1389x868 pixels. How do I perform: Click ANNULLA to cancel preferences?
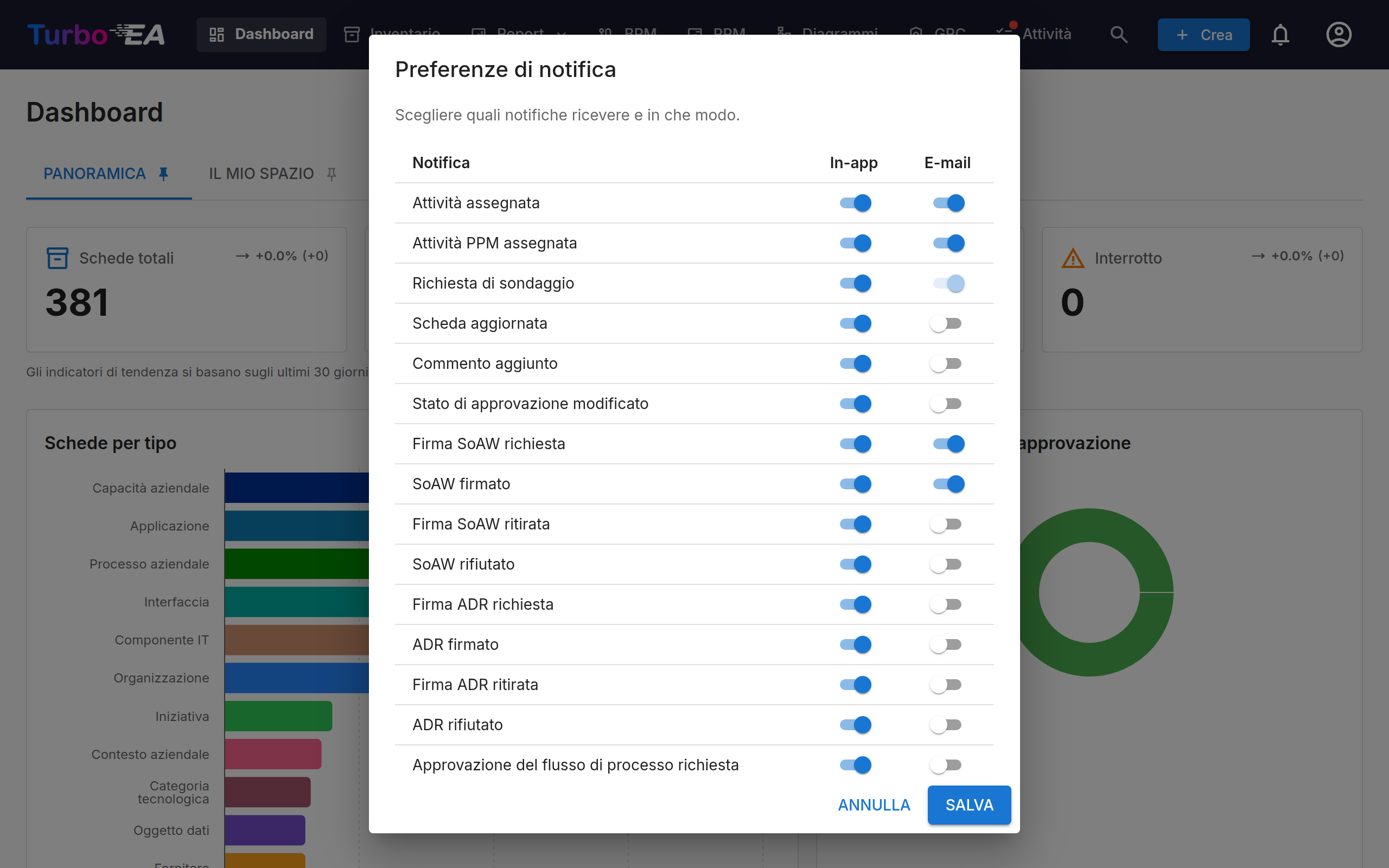point(874,805)
